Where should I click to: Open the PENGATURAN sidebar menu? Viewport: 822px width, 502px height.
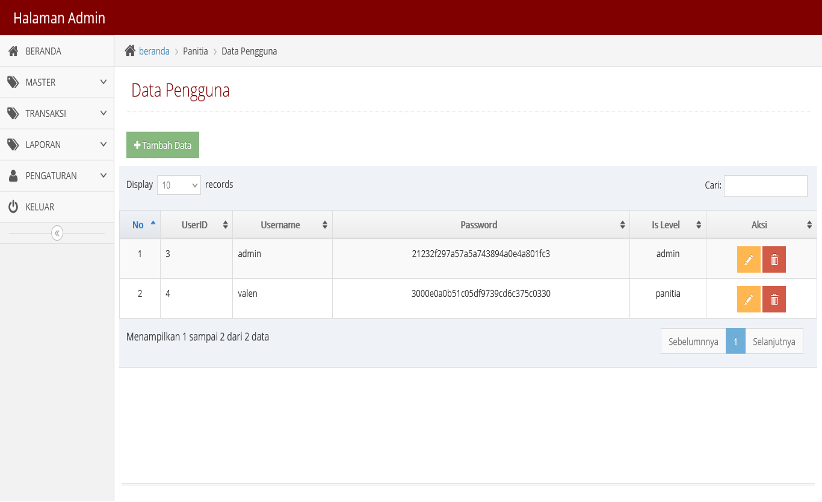[57, 176]
